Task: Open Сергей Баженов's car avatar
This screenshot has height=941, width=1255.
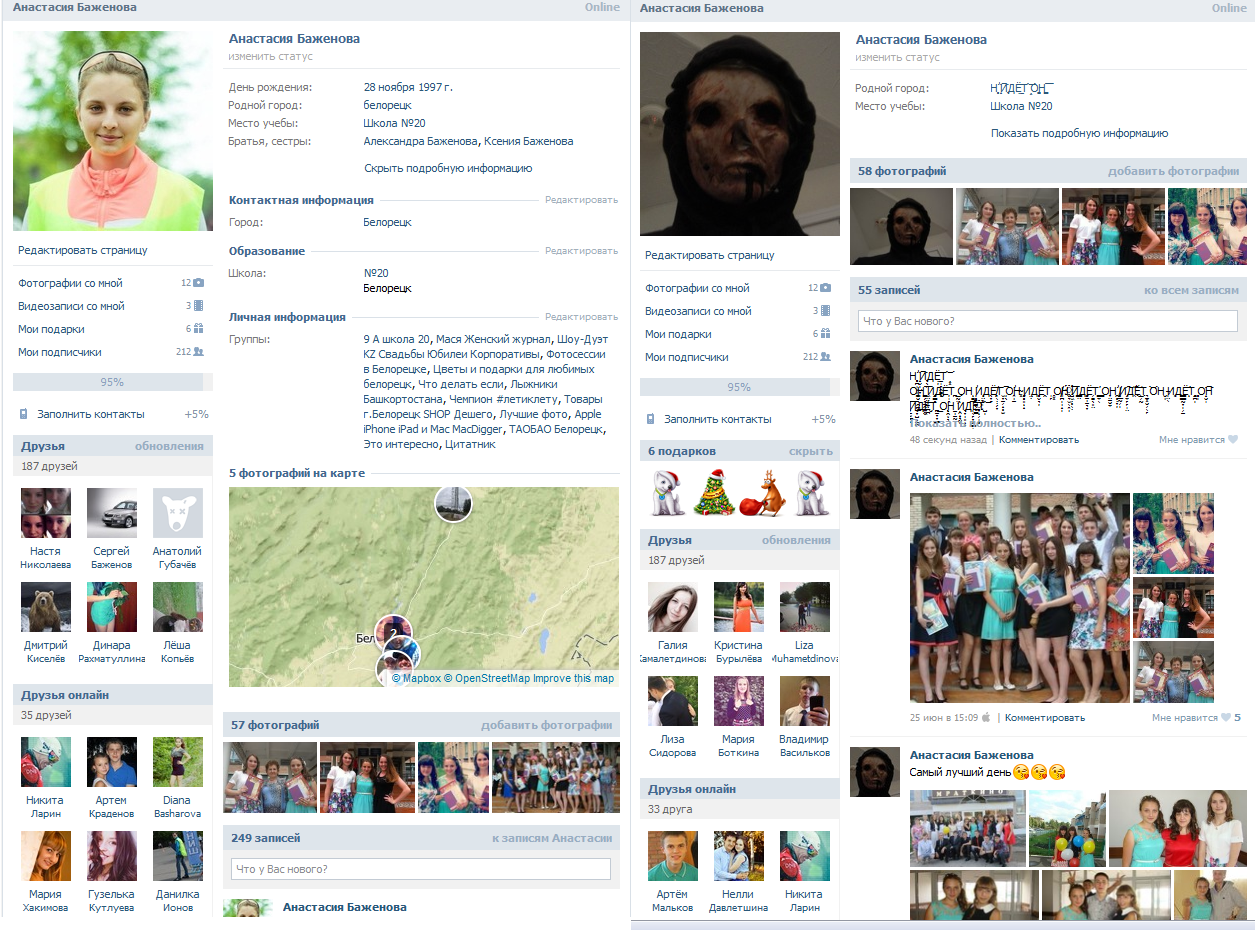Action: (x=112, y=513)
